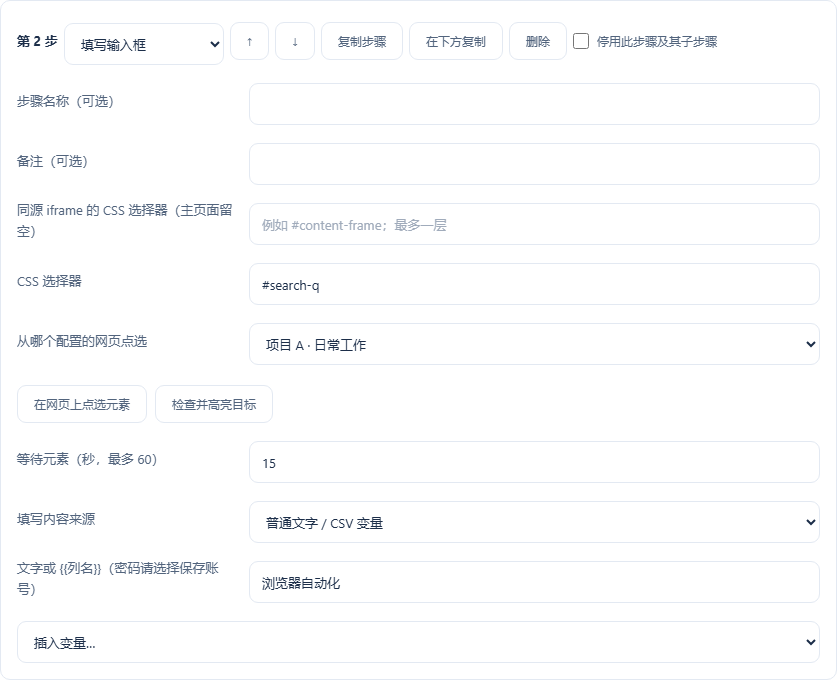
Task: Click the text field containing 浏览器自动化
Action: 534,582
